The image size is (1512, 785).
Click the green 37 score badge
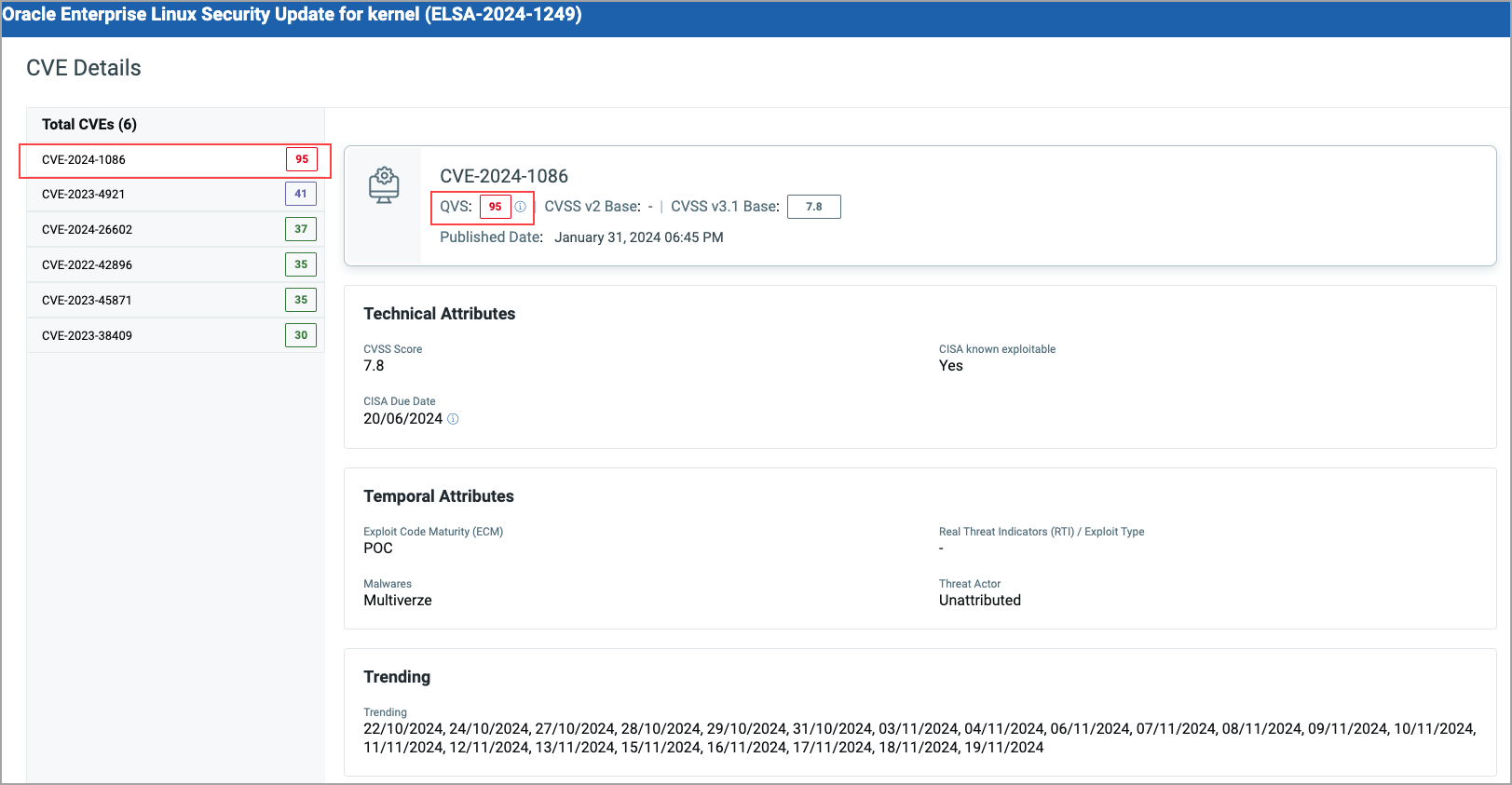(301, 229)
